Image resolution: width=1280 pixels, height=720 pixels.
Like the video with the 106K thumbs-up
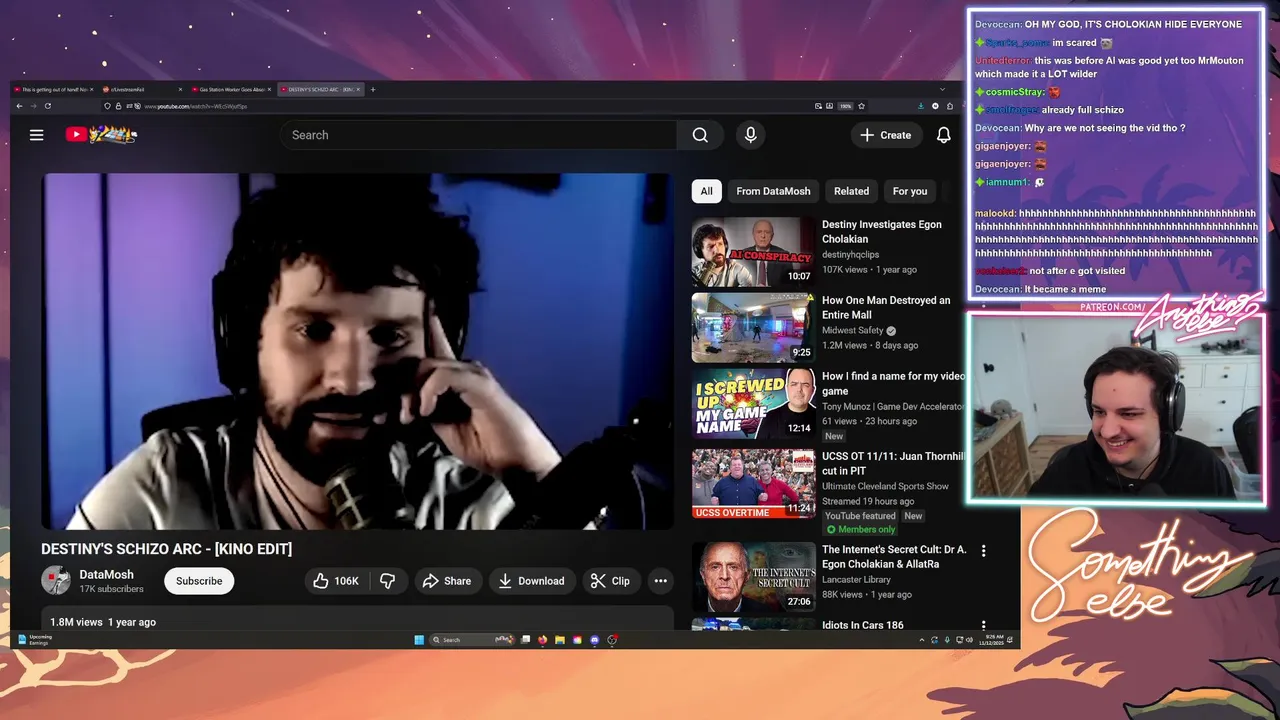(336, 581)
